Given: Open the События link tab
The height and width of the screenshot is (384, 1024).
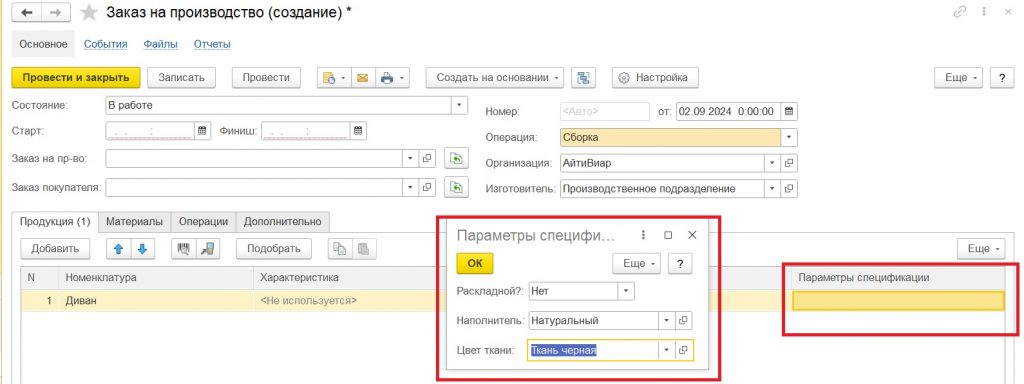Looking at the screenshot, I should (x=105, y=44).
